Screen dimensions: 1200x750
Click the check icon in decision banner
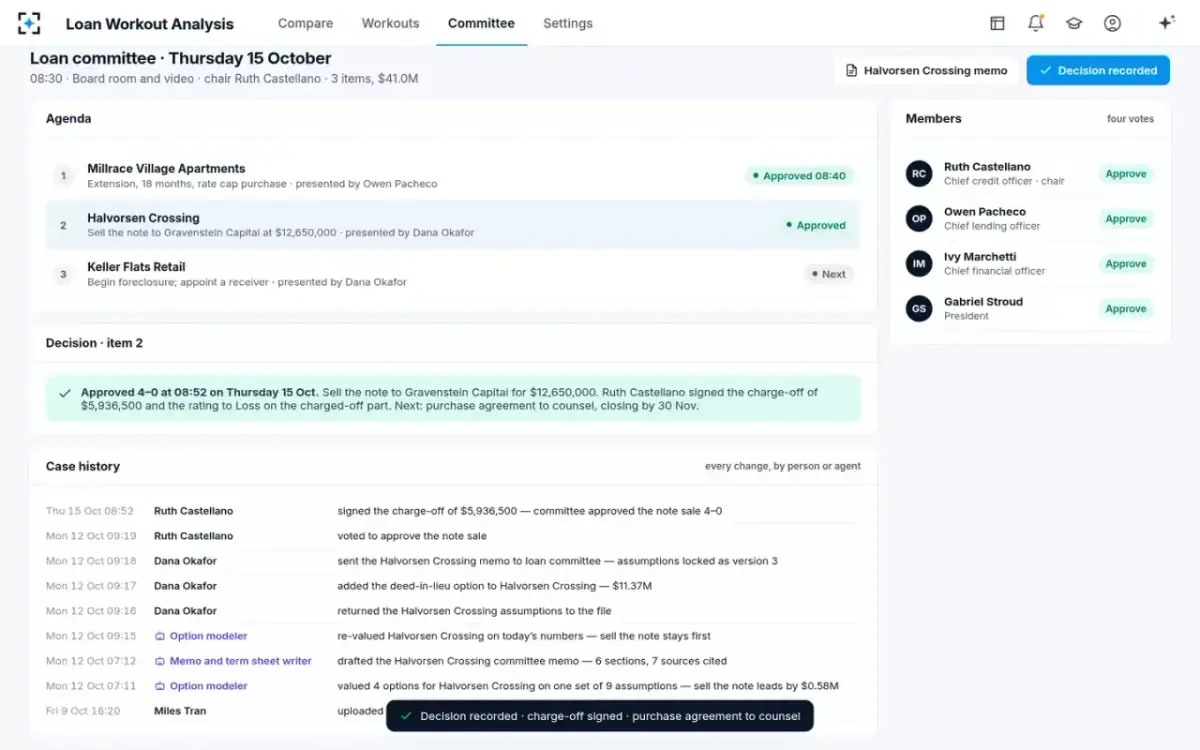65,393
